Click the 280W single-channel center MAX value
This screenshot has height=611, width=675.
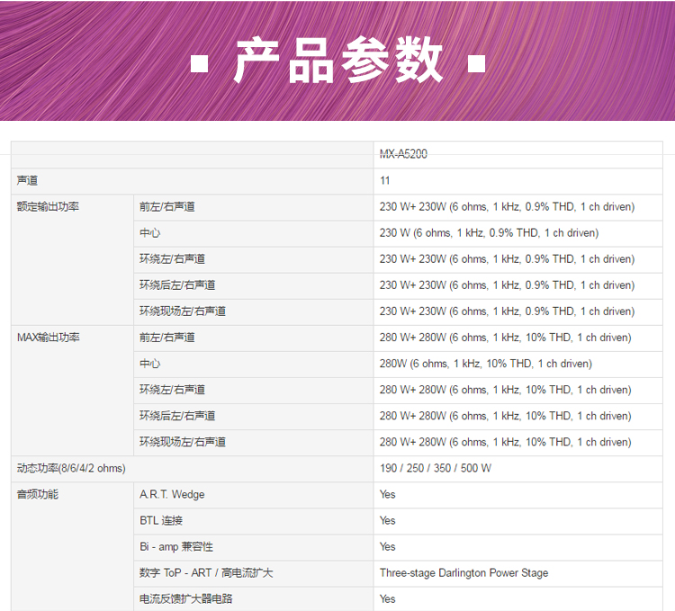click(x=486, y=363)
